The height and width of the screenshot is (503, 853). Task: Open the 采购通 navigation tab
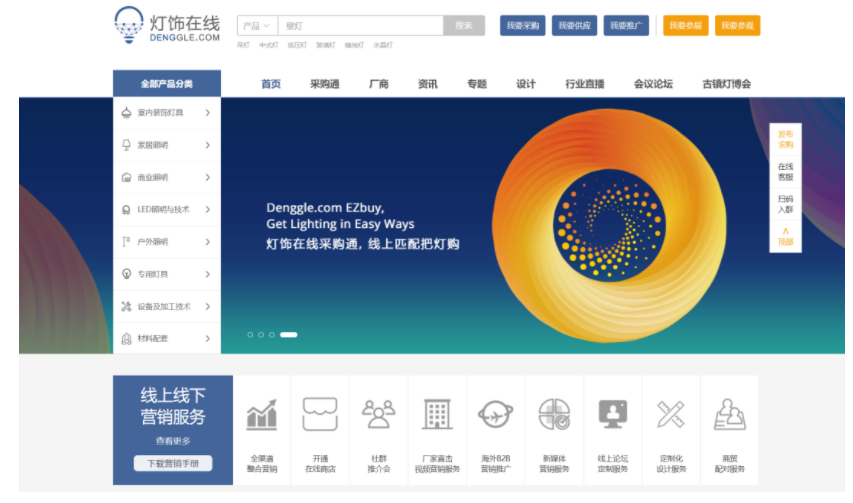[325, 84]
